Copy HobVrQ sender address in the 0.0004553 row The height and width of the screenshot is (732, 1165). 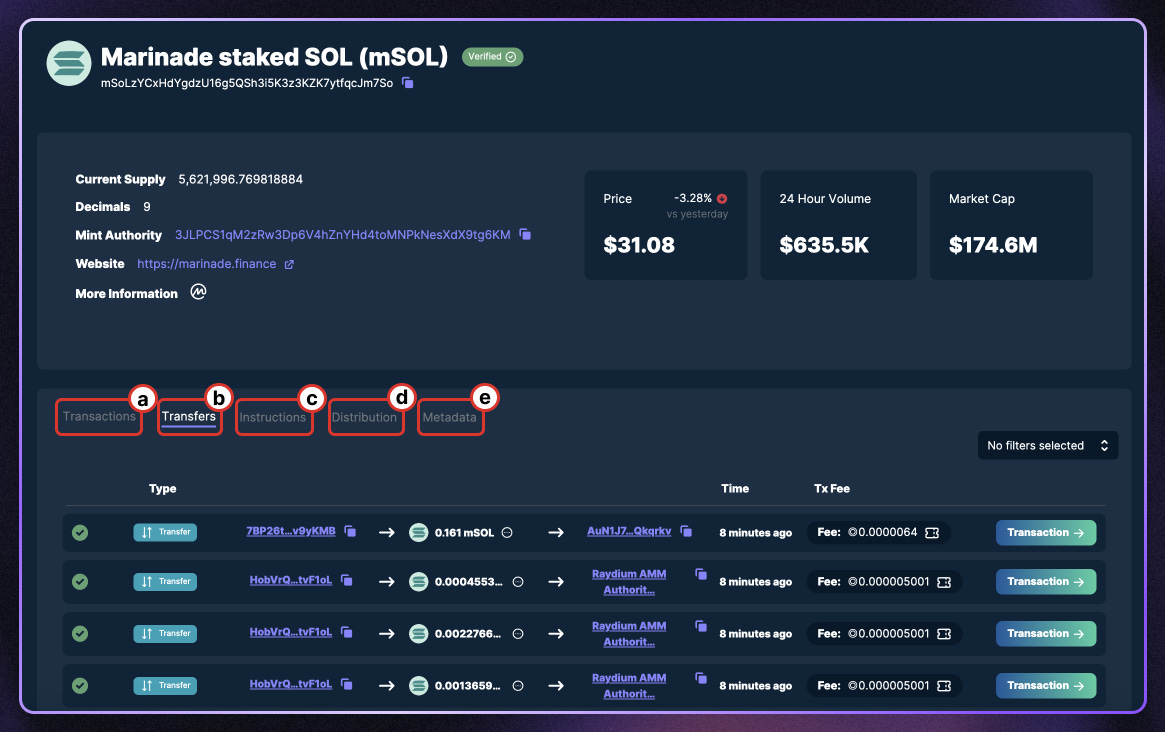pos(346,580)
